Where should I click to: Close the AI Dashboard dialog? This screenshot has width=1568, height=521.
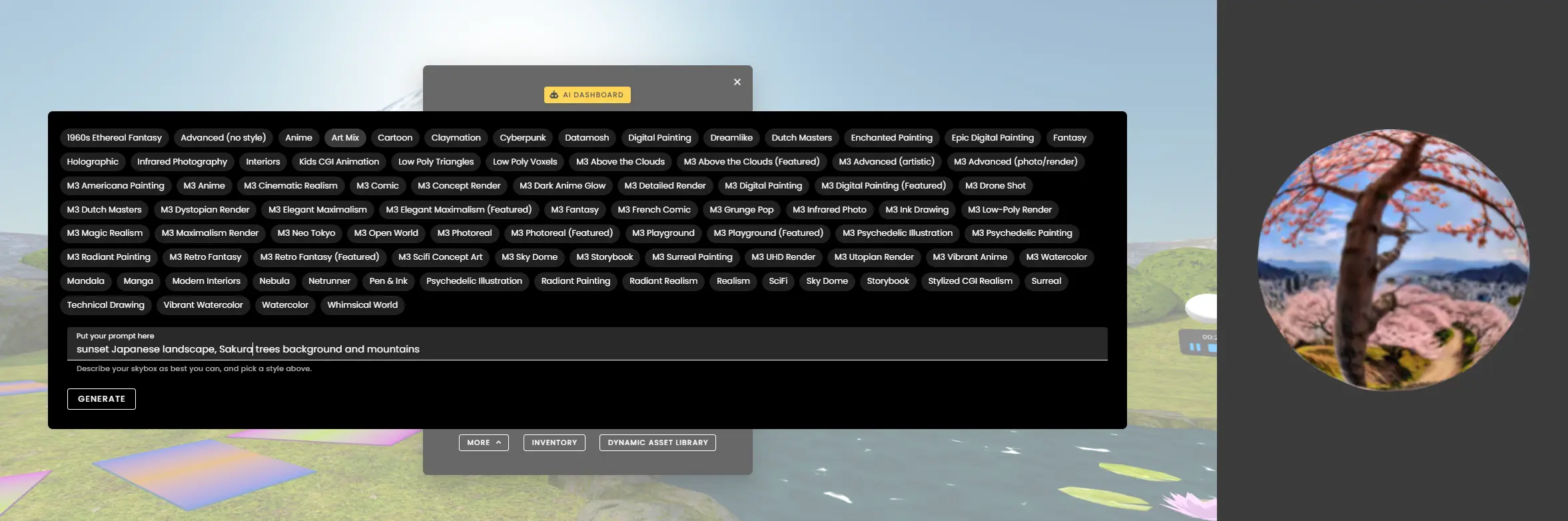(x=737, y=82)
